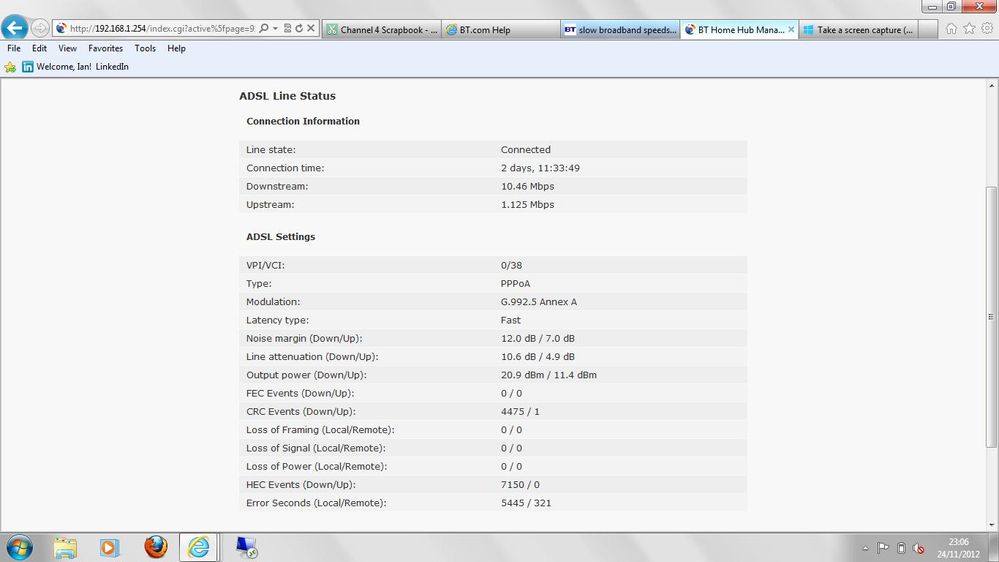Viewport: 999px width, 562px height.
Task: Switch to the BT.com Help tab
Action: (500, 30)
